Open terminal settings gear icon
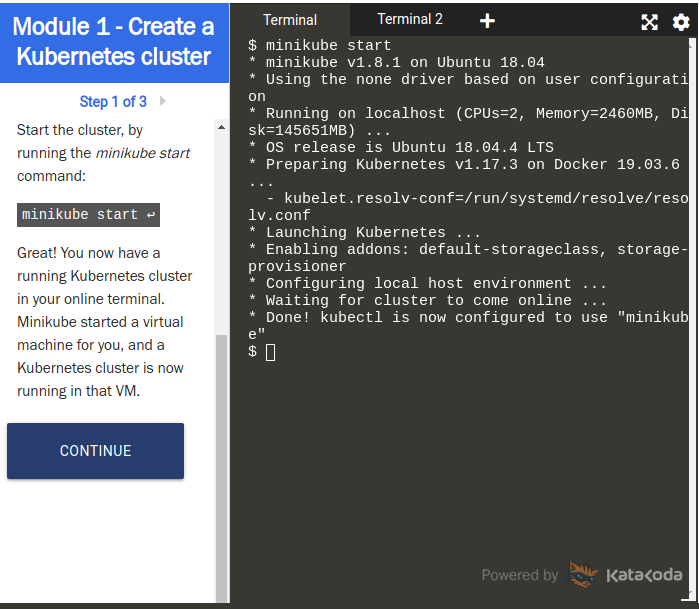 [681, 22]
